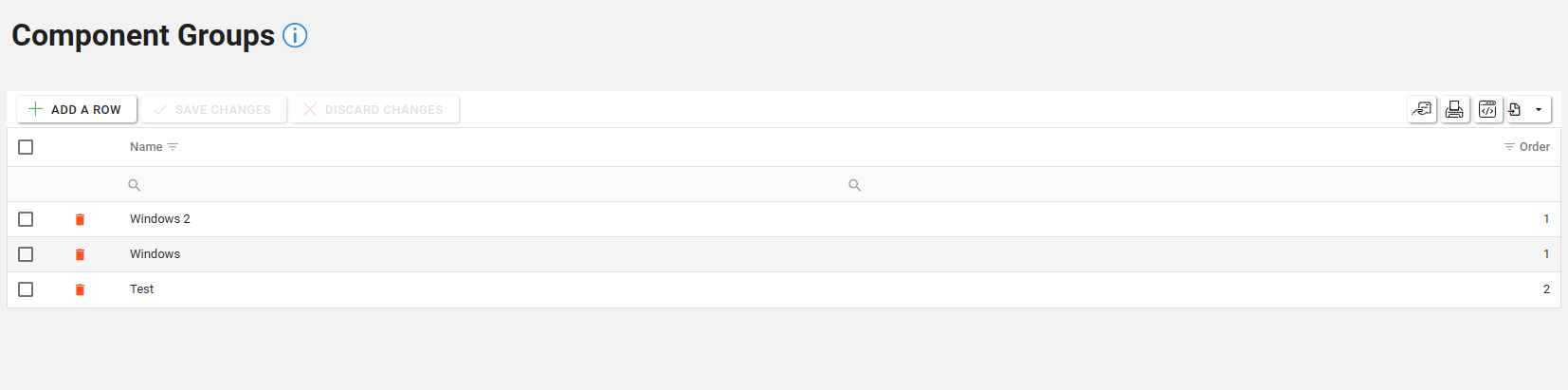Sort by the Name column header
The image size is (1568, 390).
146,147
